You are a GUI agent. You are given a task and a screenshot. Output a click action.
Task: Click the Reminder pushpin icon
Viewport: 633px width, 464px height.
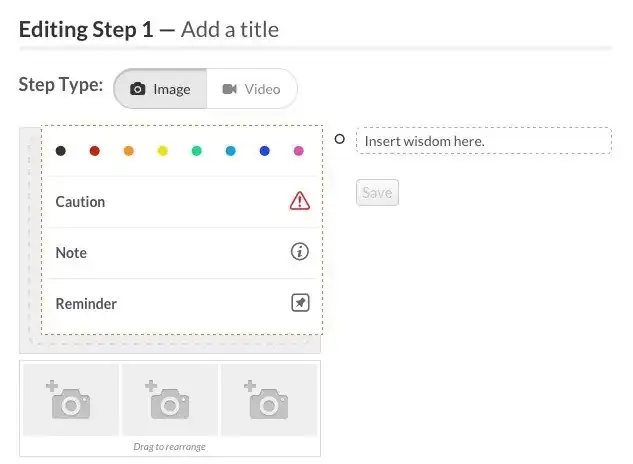299,303
